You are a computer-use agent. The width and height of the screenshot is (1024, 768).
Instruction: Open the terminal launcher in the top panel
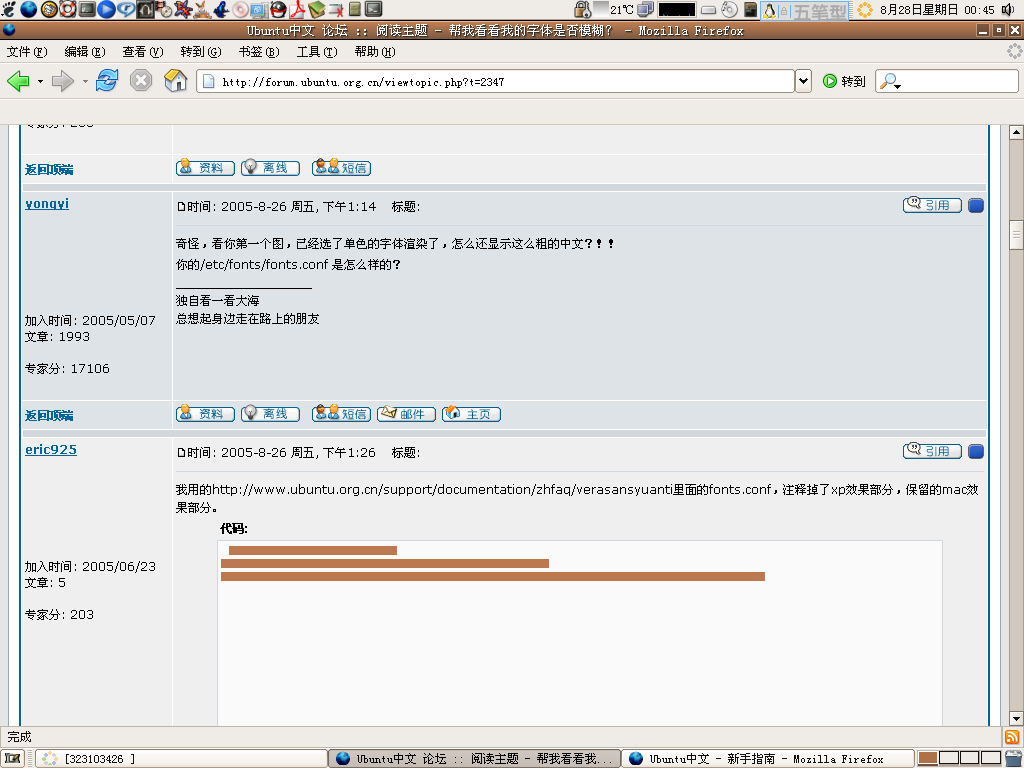click(374, 9)
